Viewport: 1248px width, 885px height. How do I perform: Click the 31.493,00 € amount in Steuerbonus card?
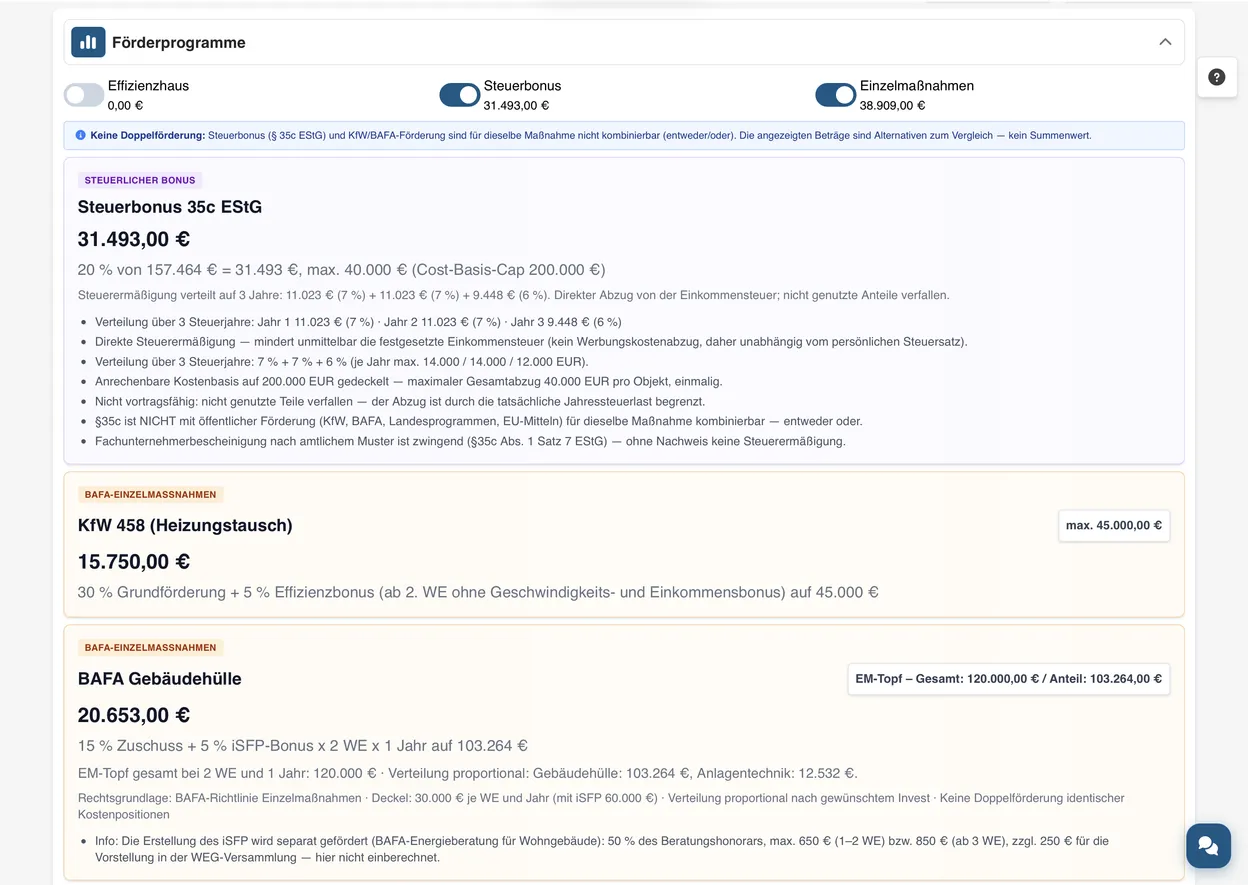pos(134,239)
